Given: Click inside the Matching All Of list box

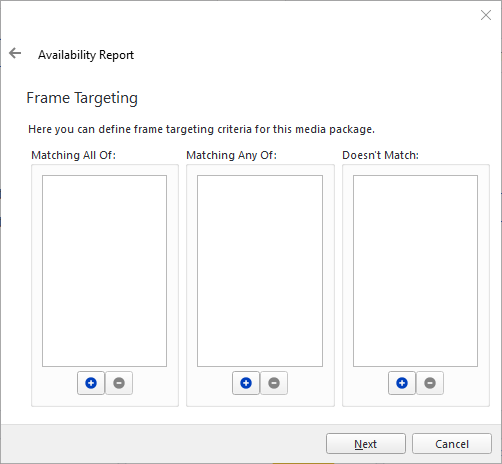Looking at the screenshot, I should (x=104, y=271).
